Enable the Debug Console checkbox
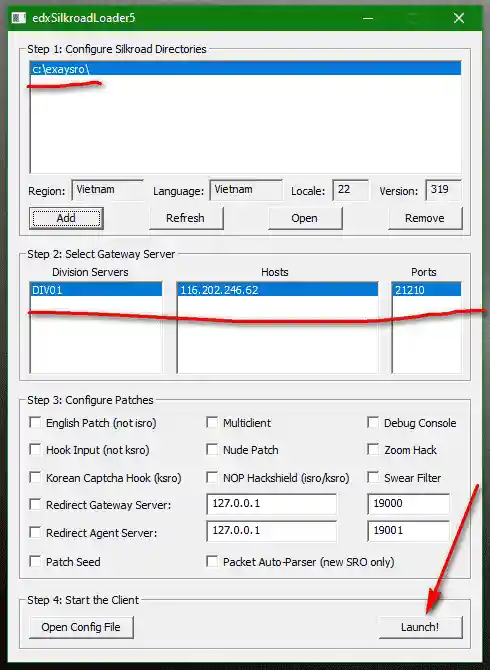The width and height of the screenshot is (490, 670). coord(373,423)
